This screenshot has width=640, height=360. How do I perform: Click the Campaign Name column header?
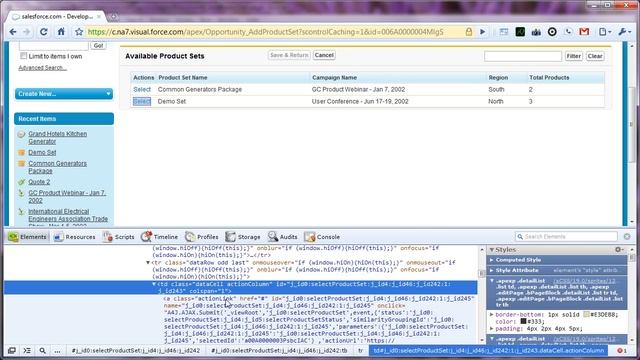[x=334, y=78]
